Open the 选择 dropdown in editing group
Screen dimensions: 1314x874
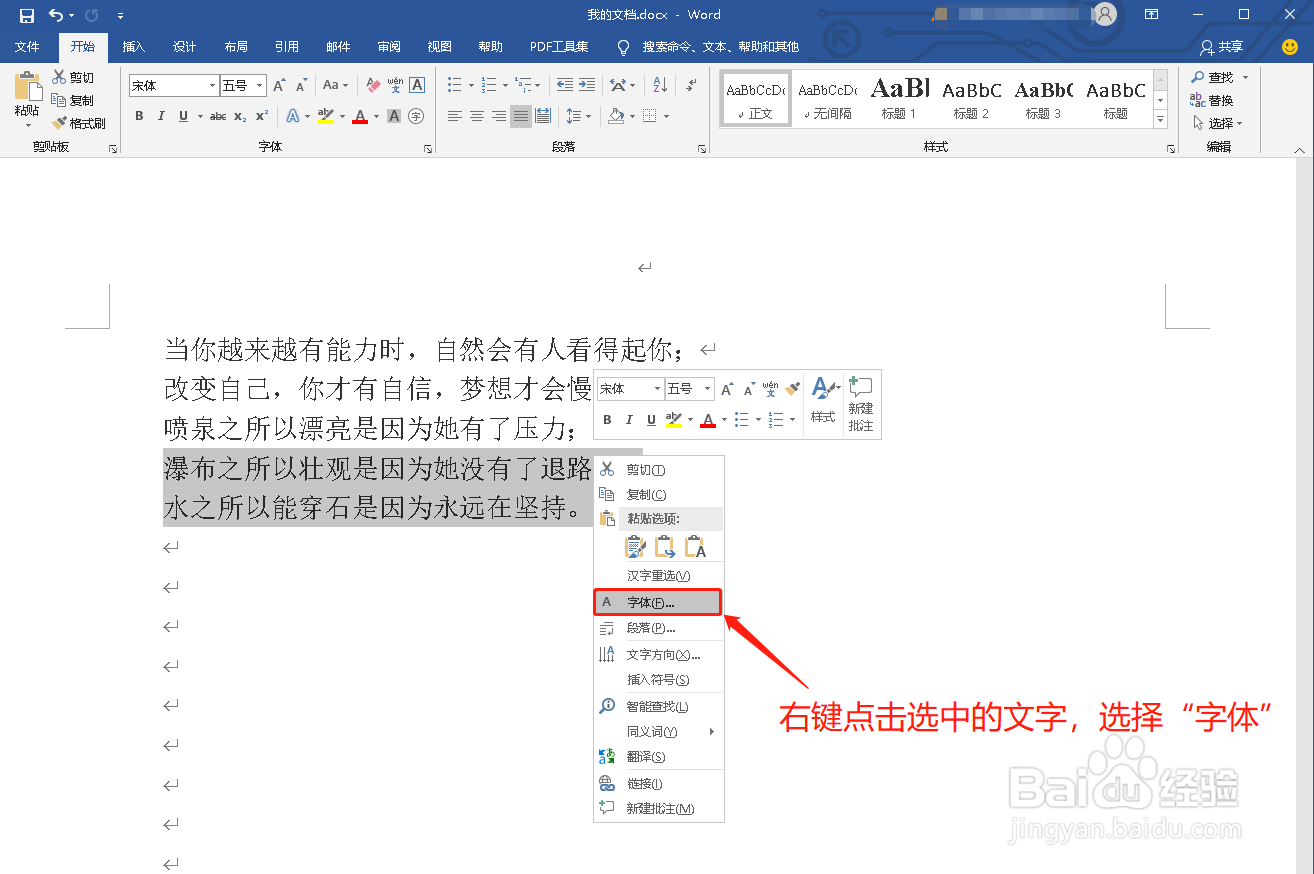tap(1218, 123)
